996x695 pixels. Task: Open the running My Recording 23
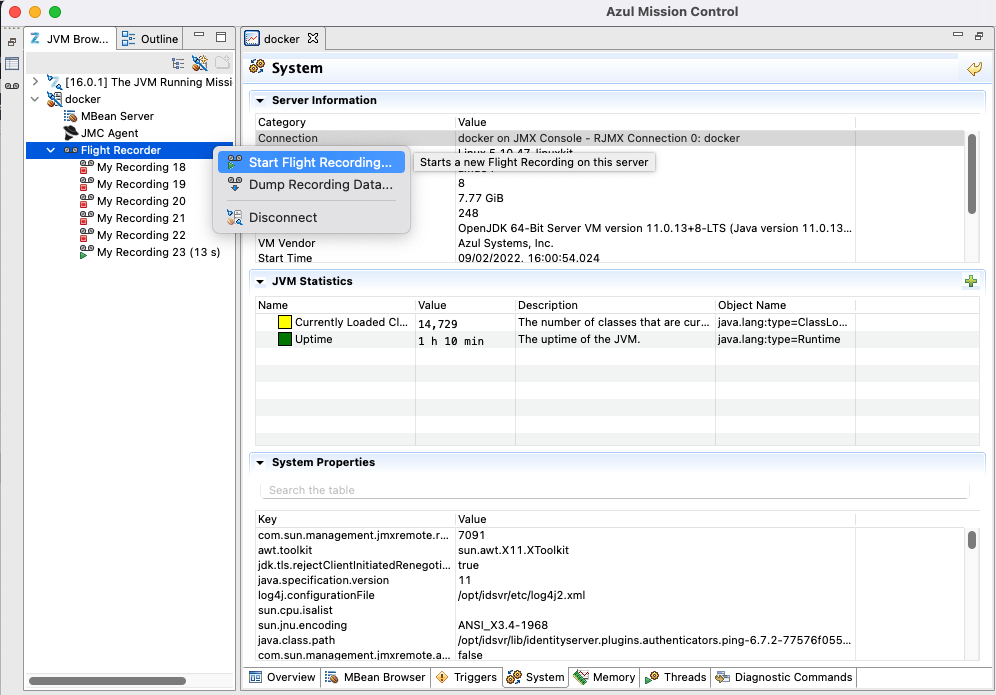coord(157,252)
